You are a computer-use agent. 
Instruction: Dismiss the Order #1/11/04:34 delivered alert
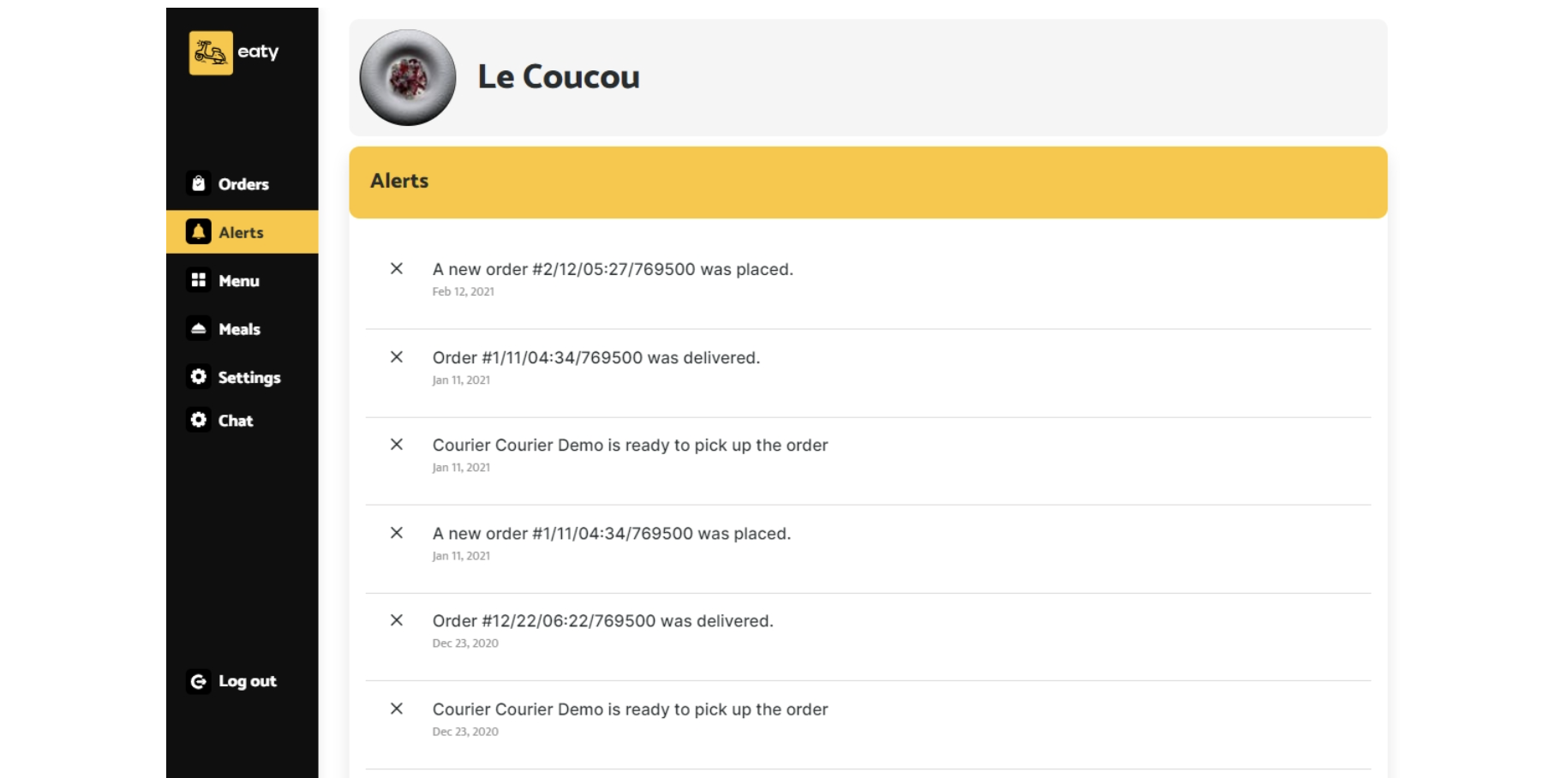[397, 357]
